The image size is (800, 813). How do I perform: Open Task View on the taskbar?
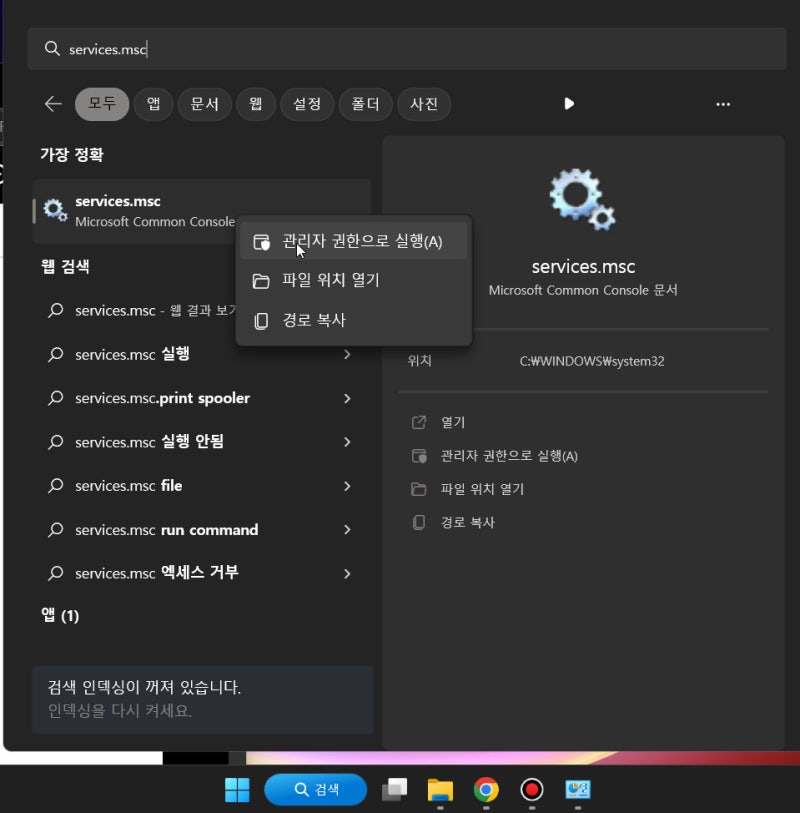coord(395,789)
